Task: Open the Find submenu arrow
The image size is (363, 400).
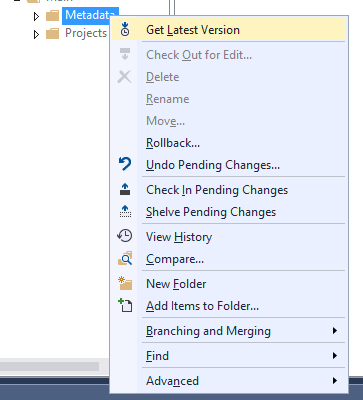Action: (x=335, y=355)
